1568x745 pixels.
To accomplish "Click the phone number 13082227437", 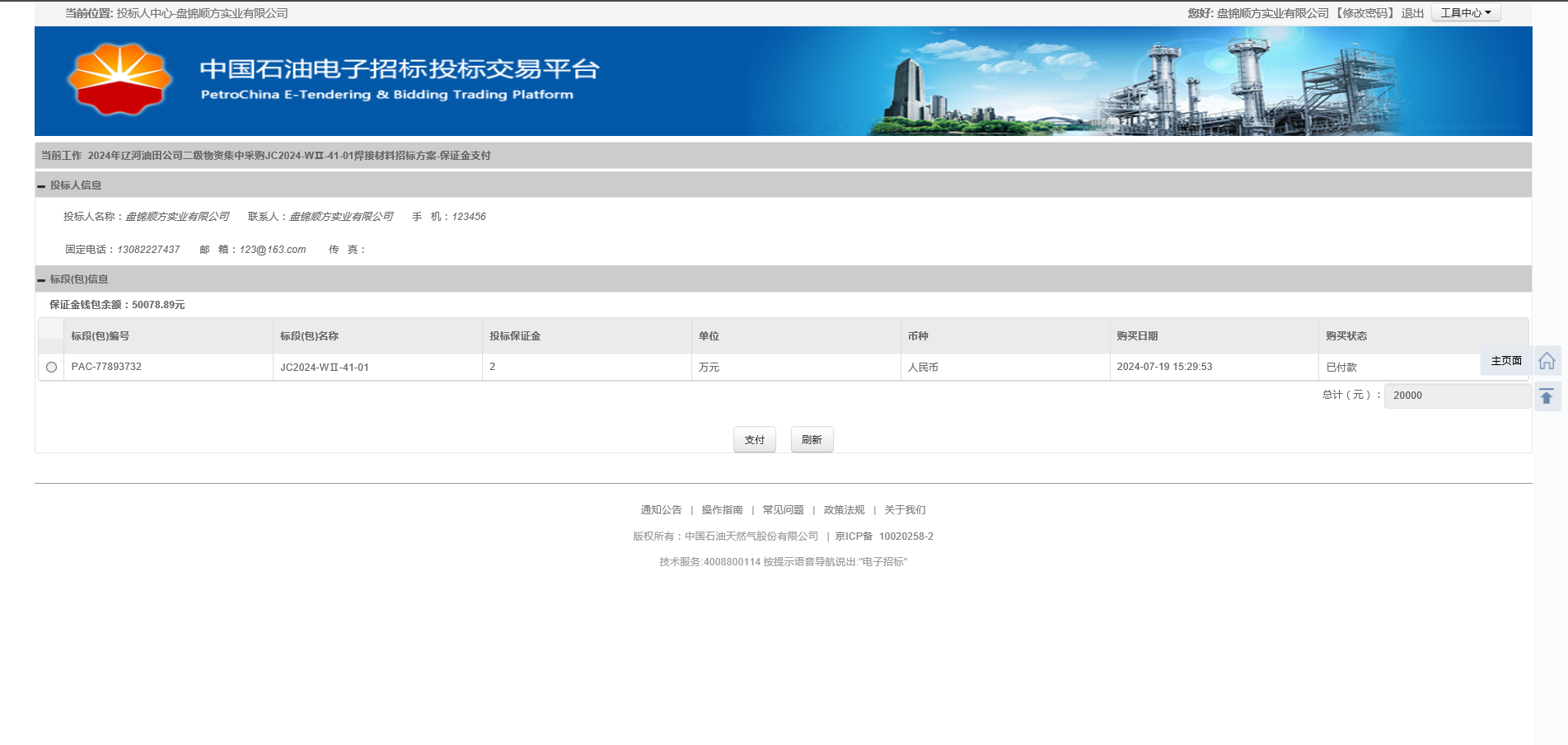I will pos(148,250).
